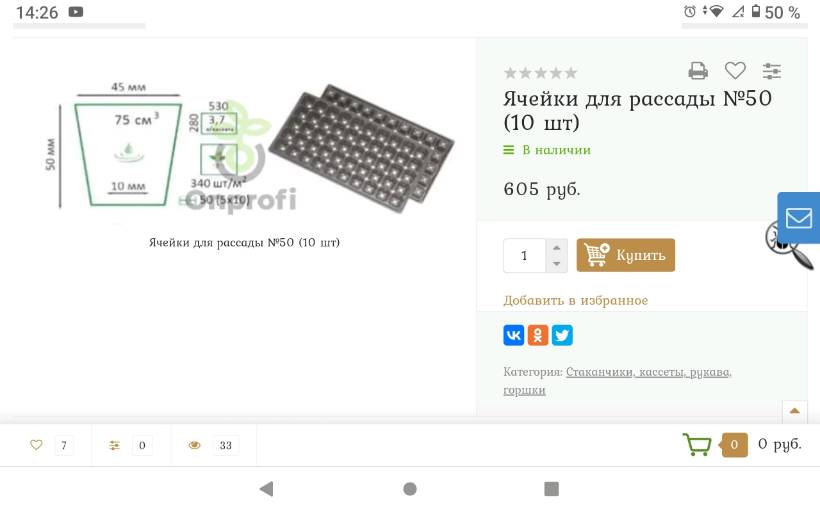Click Добавить в избранное link
This screenshot has height=512, width=820.
(575, 301)
